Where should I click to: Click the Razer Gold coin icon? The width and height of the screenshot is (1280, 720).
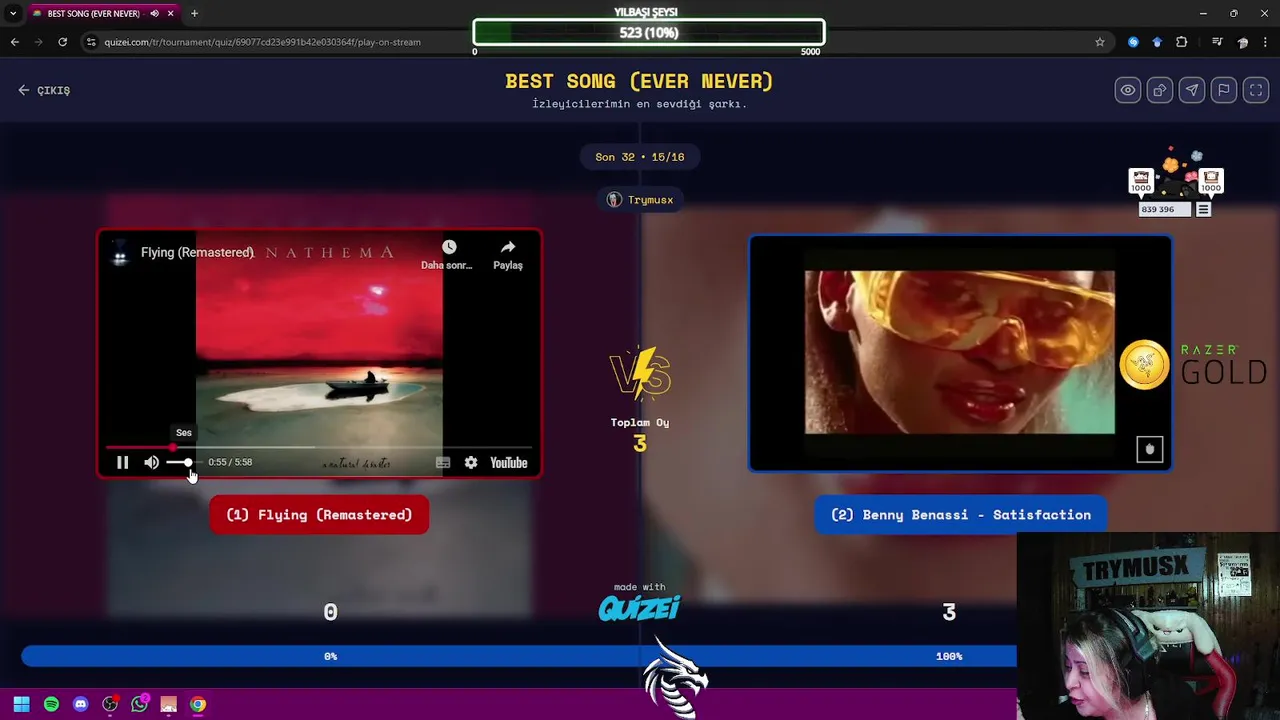click(x=1144, y=365)
